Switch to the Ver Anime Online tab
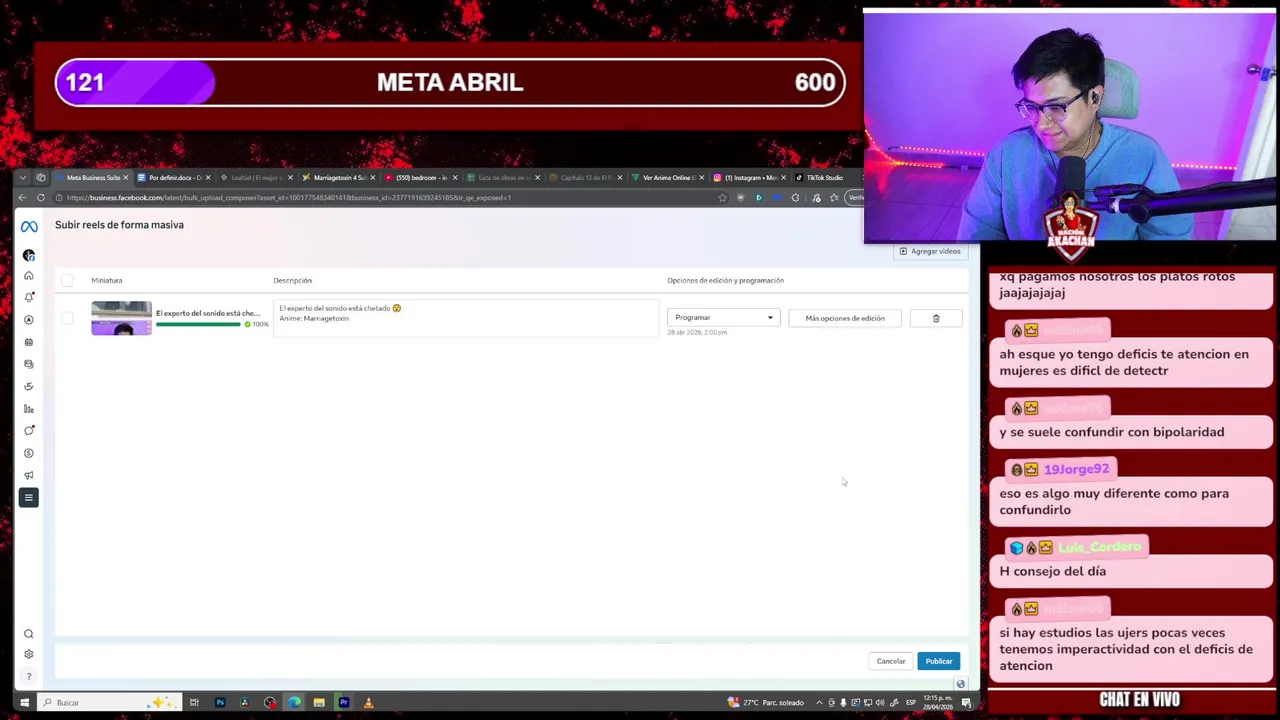The height and width of the screenshot is (720, 1280). [x=668, y=177]
